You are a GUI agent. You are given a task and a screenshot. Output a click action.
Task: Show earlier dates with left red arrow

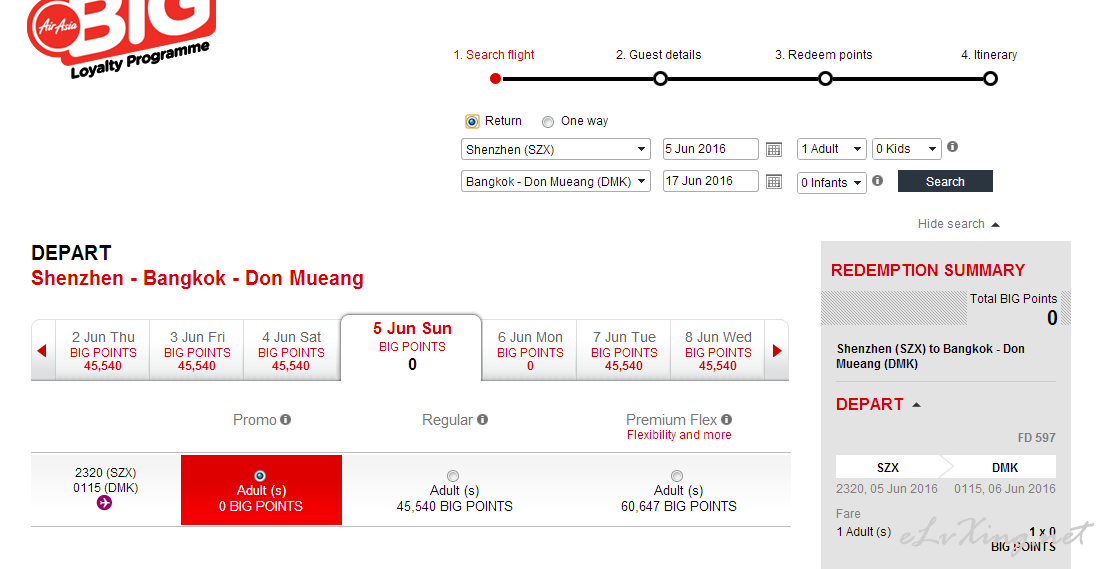42,351
